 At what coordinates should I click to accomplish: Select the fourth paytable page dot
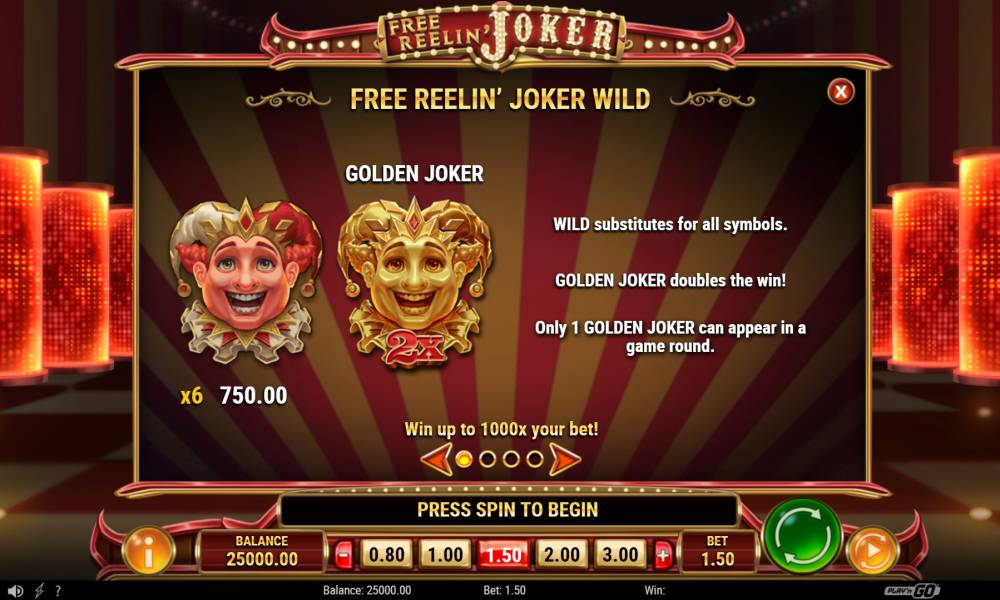click(534, 458)
